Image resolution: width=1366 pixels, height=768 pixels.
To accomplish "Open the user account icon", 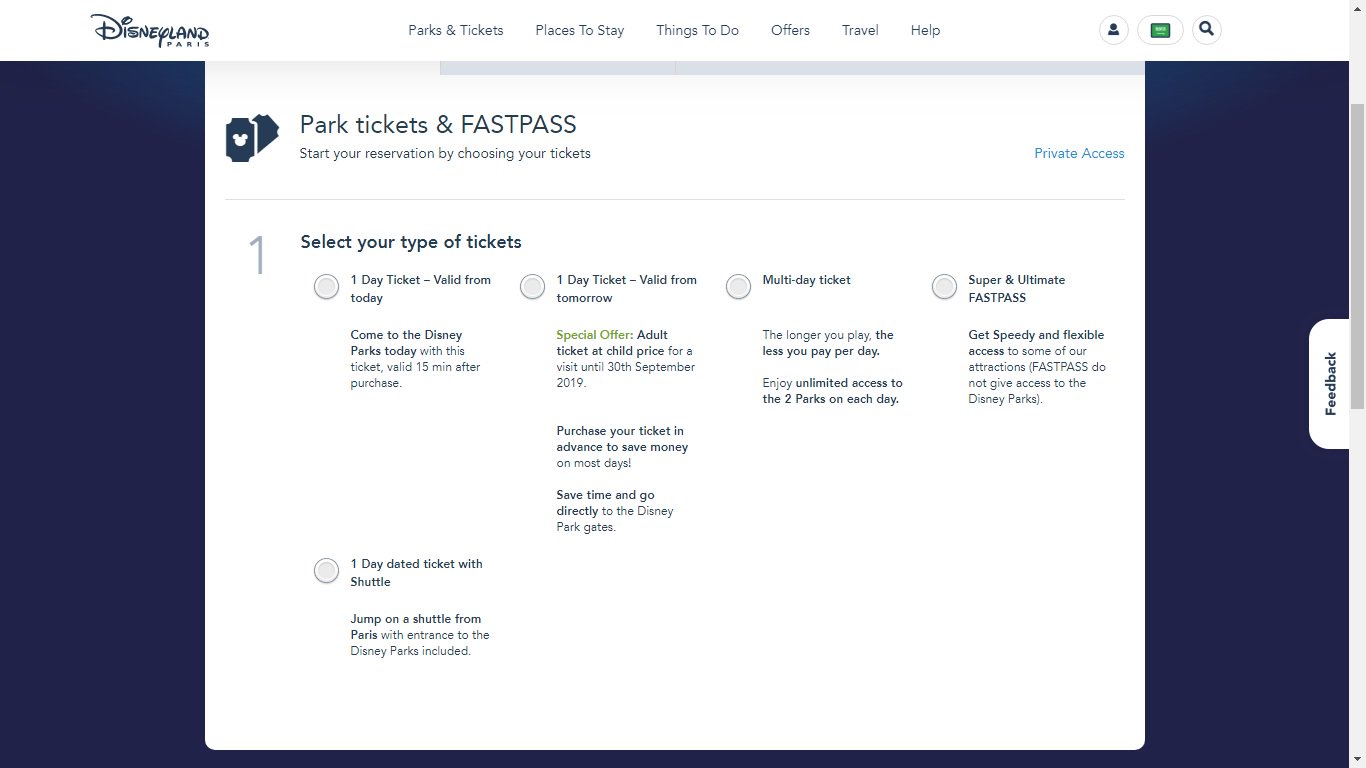I will click(1113, 30).
